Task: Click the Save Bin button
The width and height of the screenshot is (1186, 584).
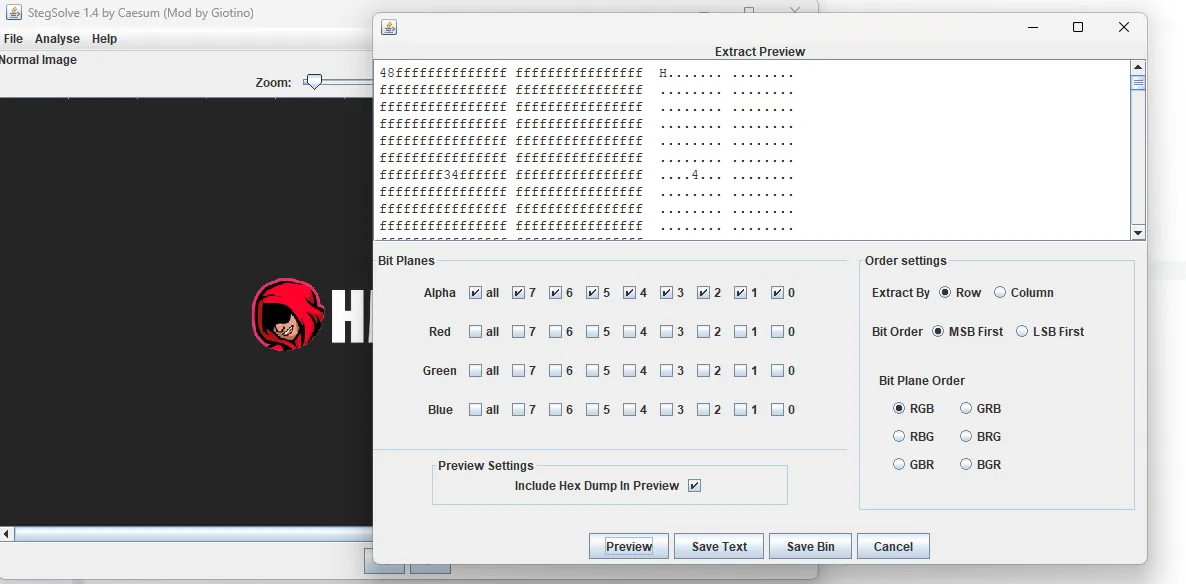Action: pyautogui.click(x=810, y=546)
